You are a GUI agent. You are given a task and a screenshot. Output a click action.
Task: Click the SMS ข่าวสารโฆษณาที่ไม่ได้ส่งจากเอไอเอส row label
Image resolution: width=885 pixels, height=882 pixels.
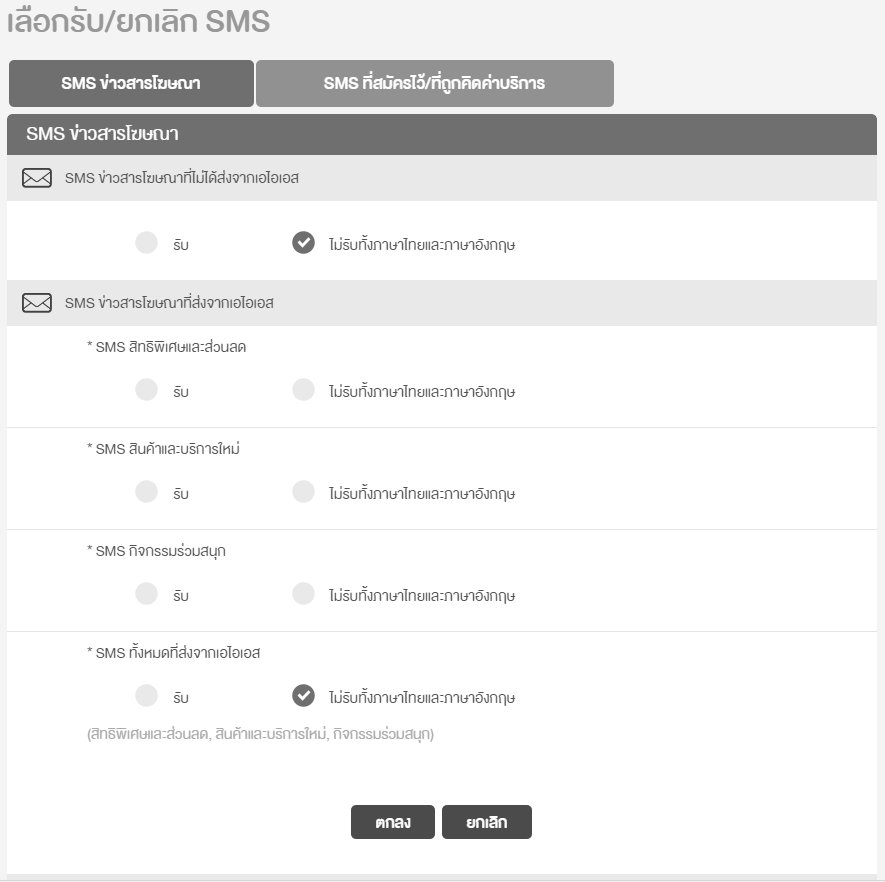tap(182, 178)
